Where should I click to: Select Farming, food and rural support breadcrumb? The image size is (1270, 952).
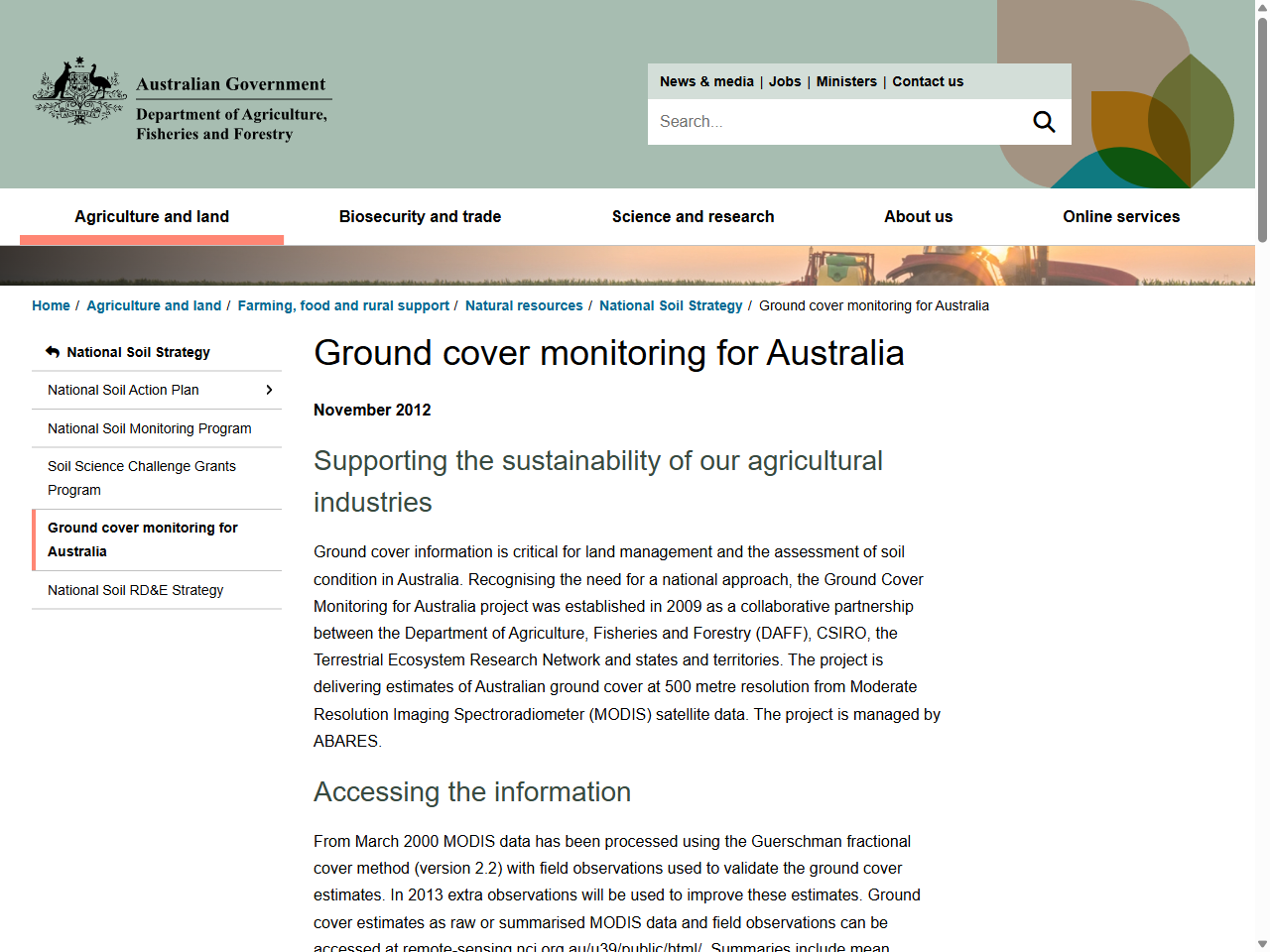[343, 305]
